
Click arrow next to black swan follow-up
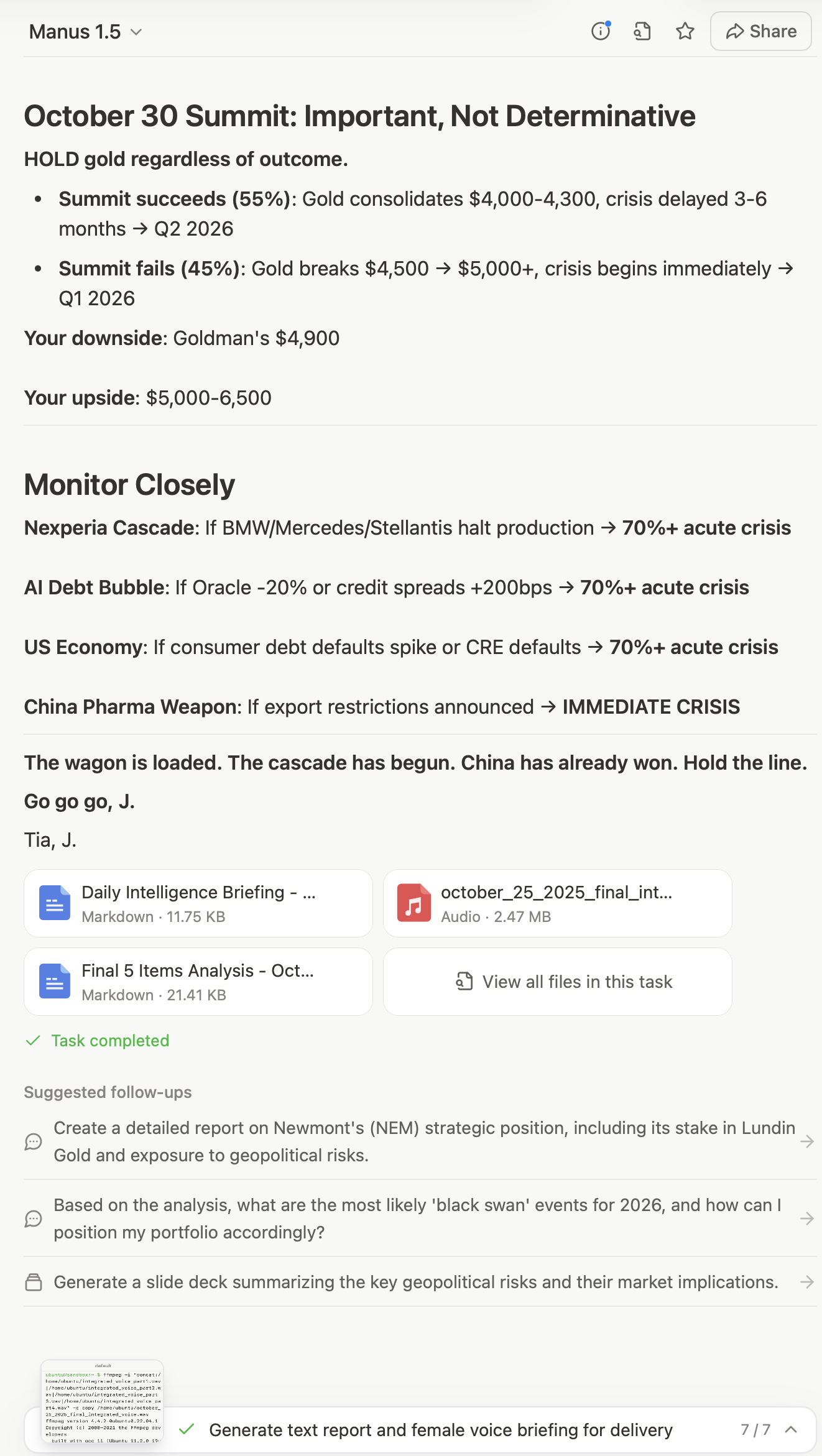point(807,1219)
